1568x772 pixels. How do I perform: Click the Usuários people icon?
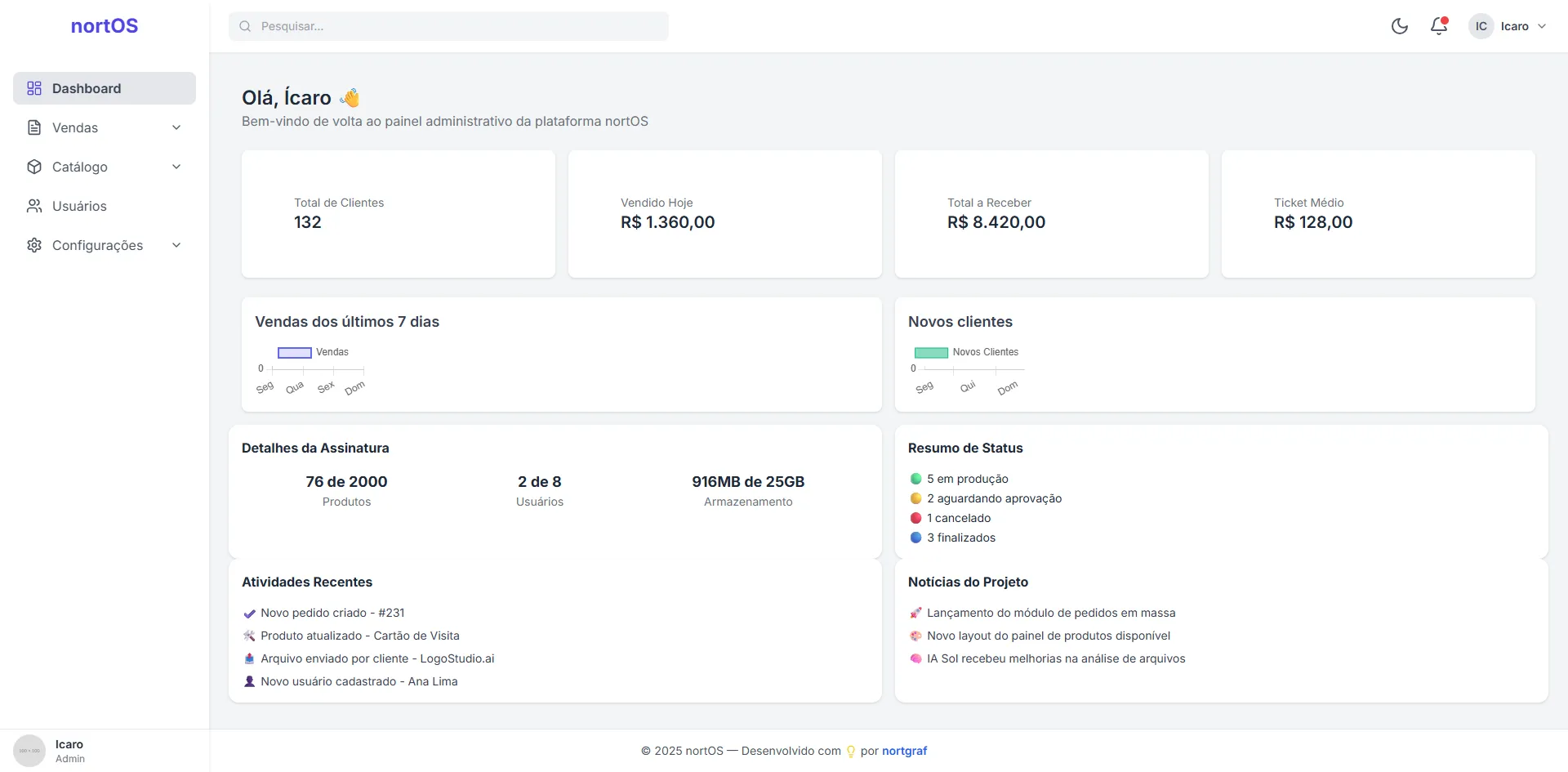34,206
